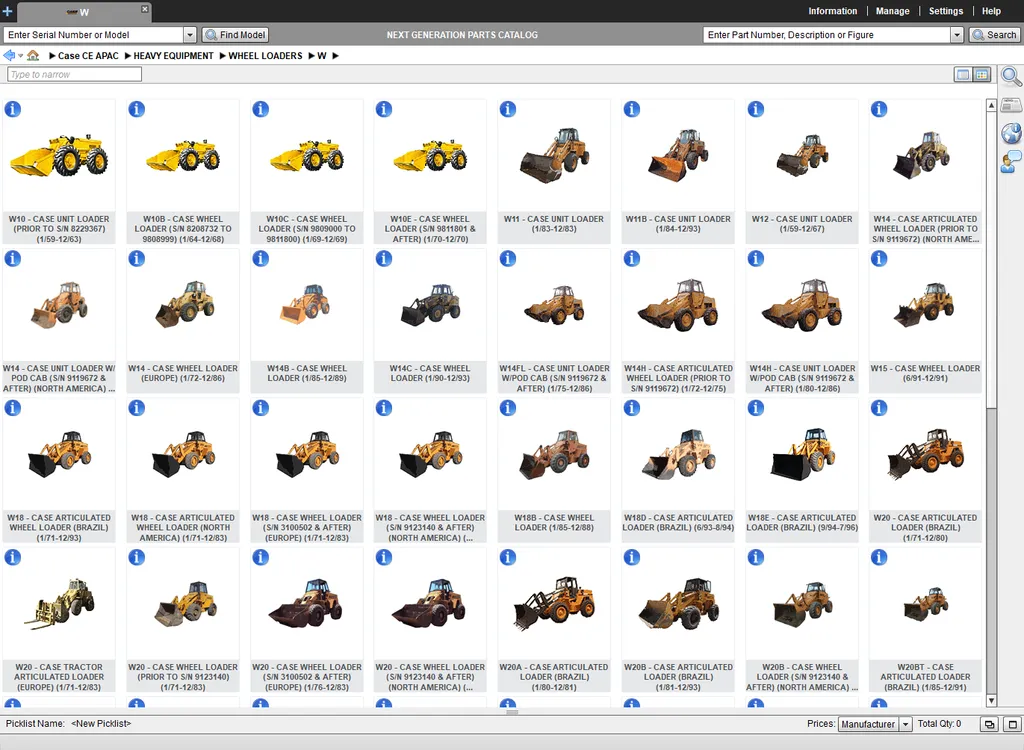The image size is (1024, 750).
Task: Show info for W14FL Case Unit Loader
Action: click(x=508, y=259)
